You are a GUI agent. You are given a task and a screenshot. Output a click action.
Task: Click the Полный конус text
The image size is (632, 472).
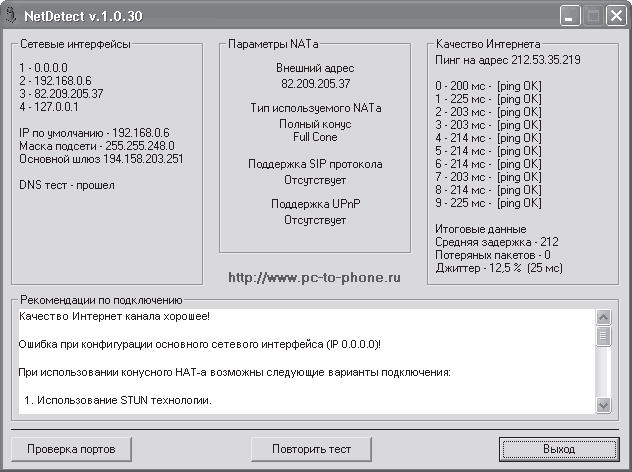pos(315,124)
